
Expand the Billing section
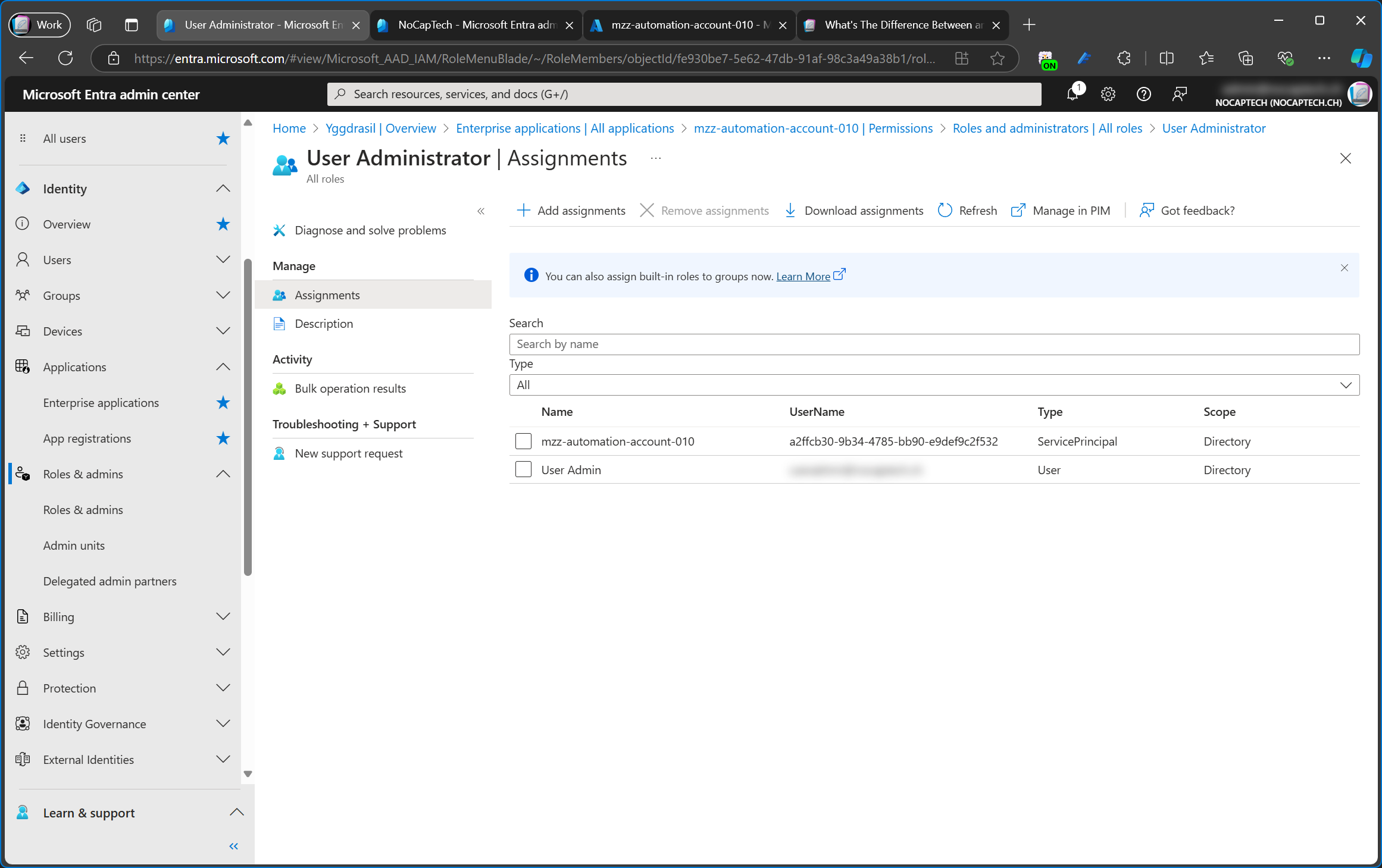(x=223, y=617)
